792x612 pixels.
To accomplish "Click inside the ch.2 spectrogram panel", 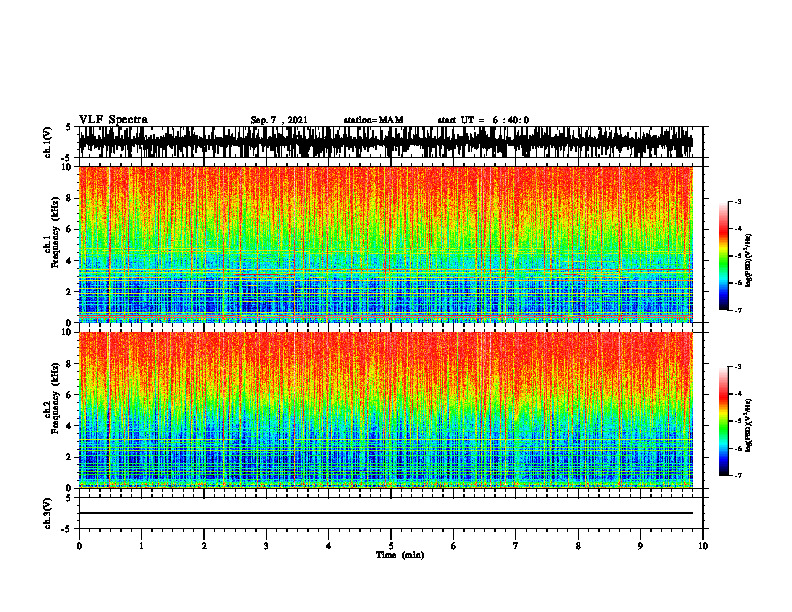I will (x=385, y=410).
